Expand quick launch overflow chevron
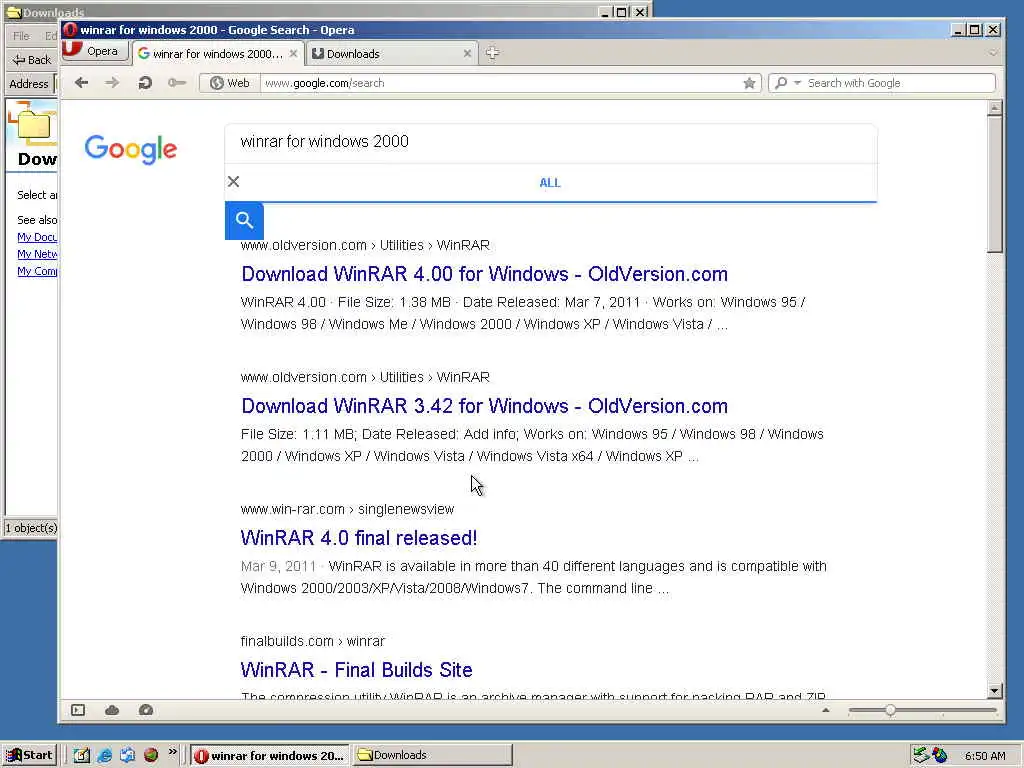 (x=172, y=752)
